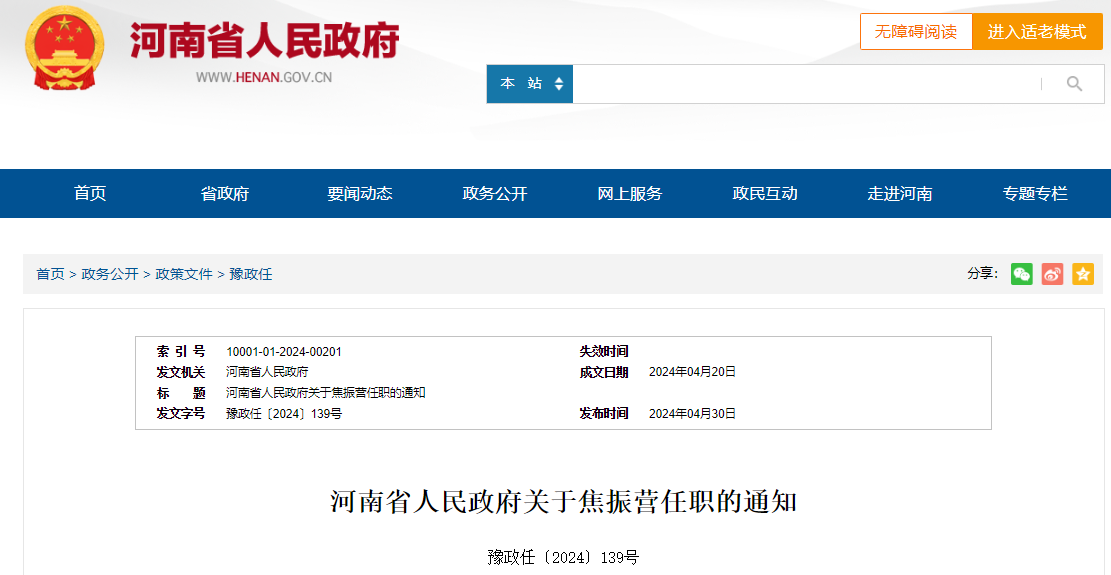Viewport: 1111px width, 575px height.
Task: Click WWW.HENAN.GOV.CN URL text
Action: [264, 77]
